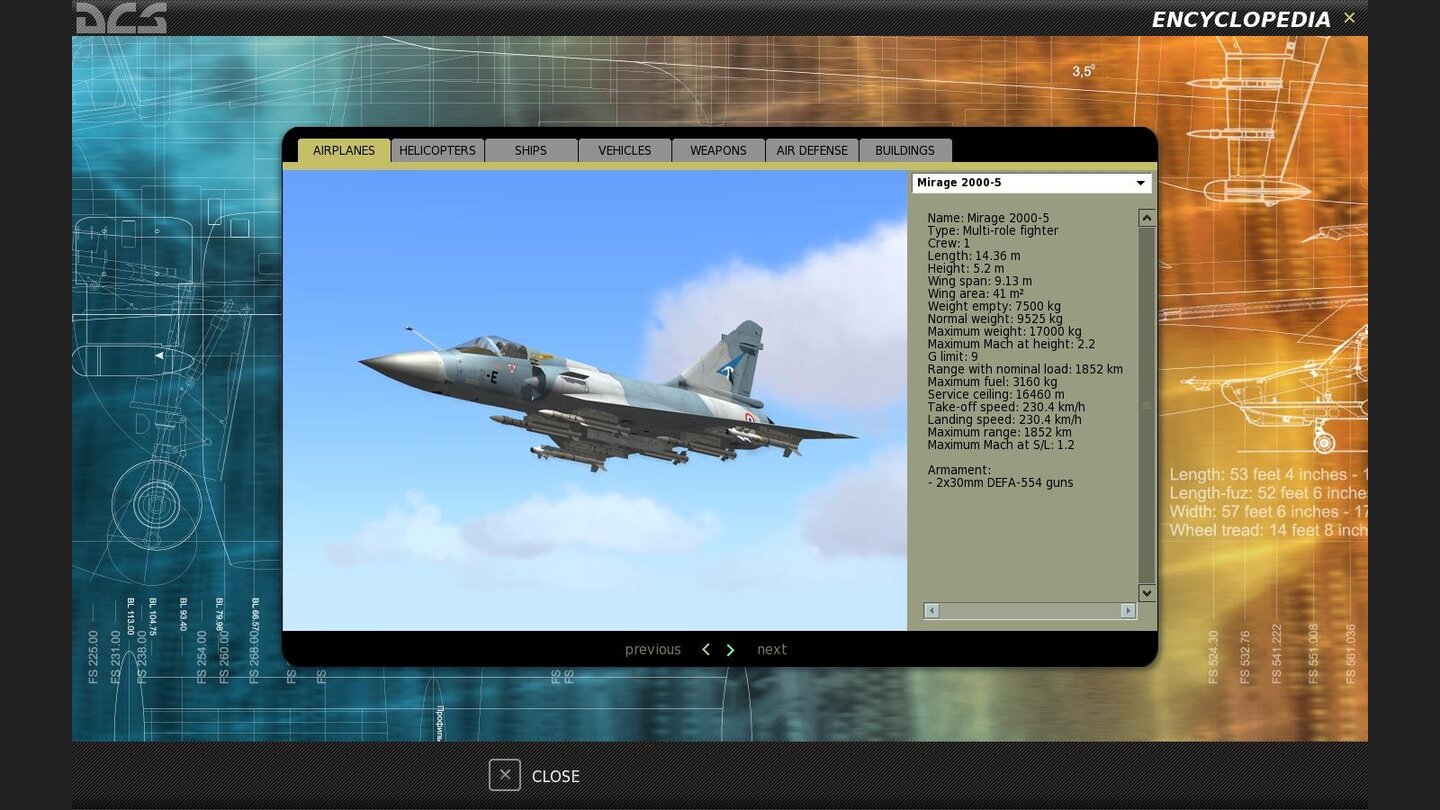
Task: Click the horizontal scrollbar track under the info
Action: pyautogui.click(x=1030, y=610)
